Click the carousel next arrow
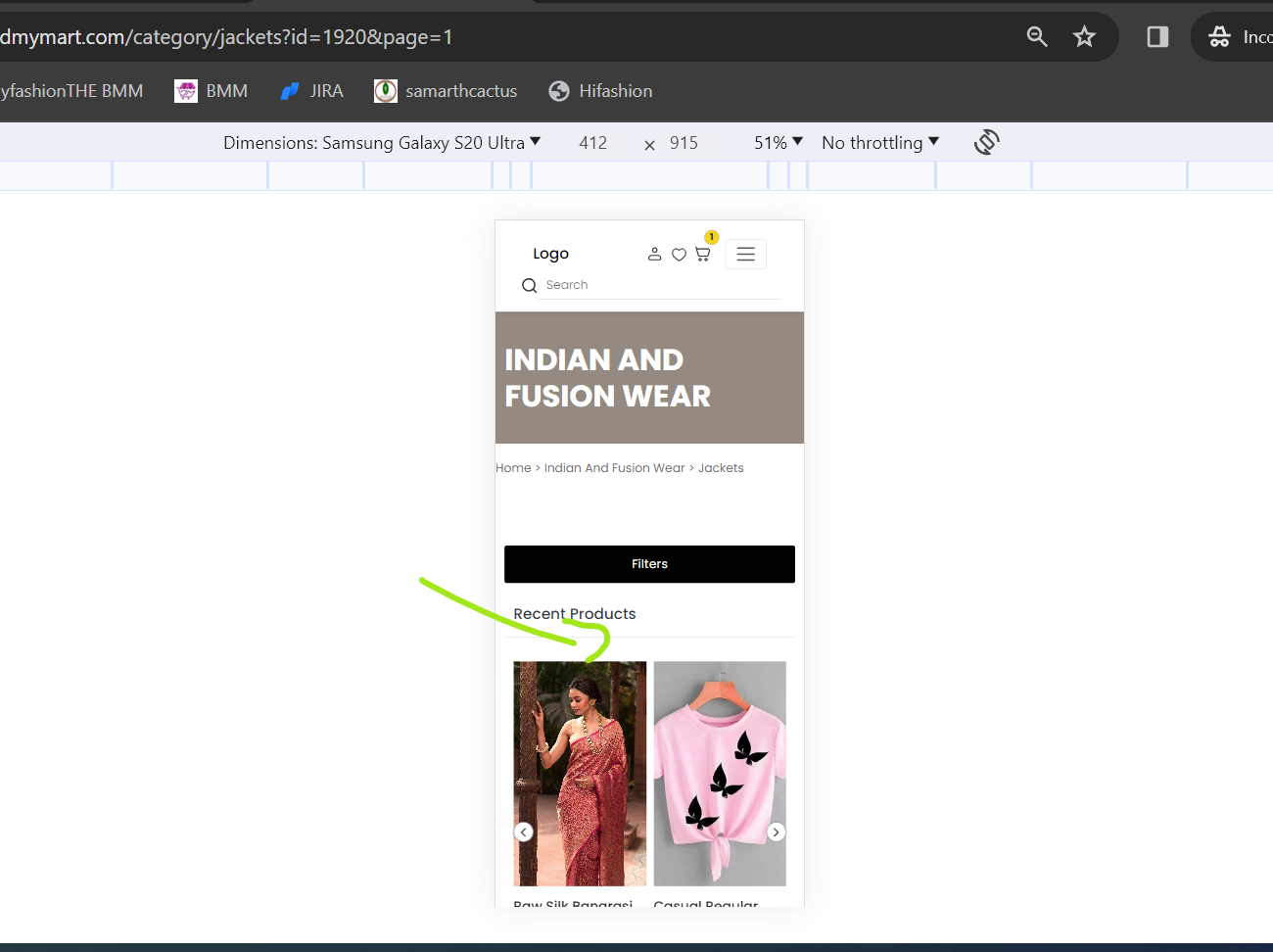Viewport: 1273px width, 952px height. [776, 832]
